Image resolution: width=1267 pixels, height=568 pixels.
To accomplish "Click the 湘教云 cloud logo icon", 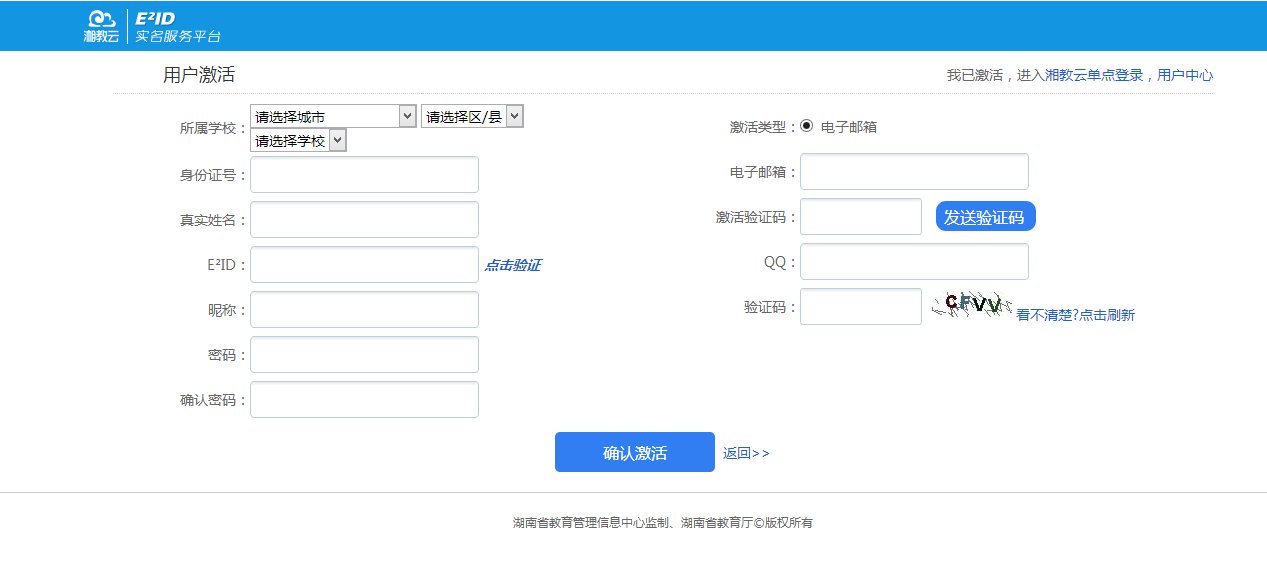I will 101,26.
